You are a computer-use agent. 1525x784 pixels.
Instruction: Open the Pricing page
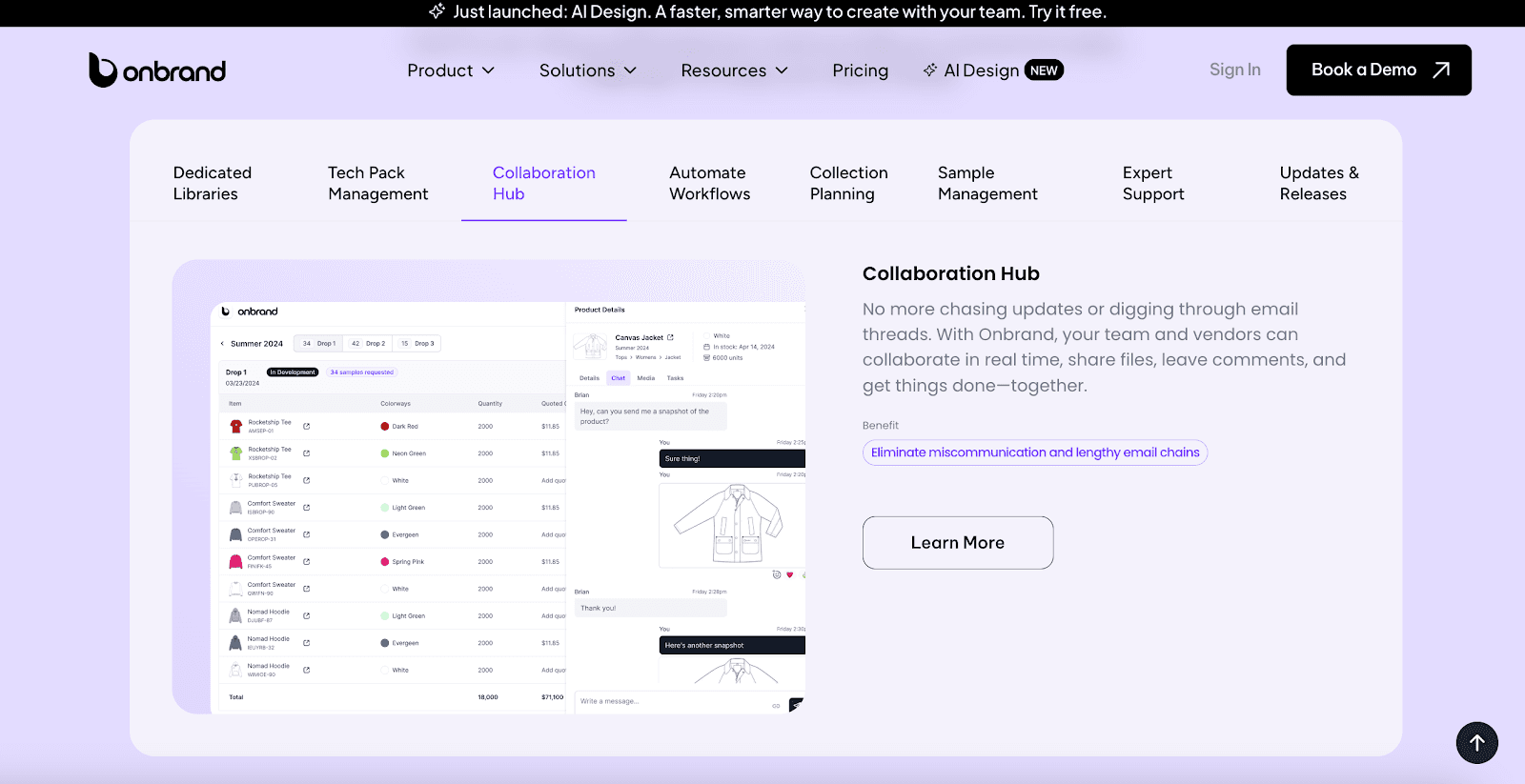pos(860,70)
